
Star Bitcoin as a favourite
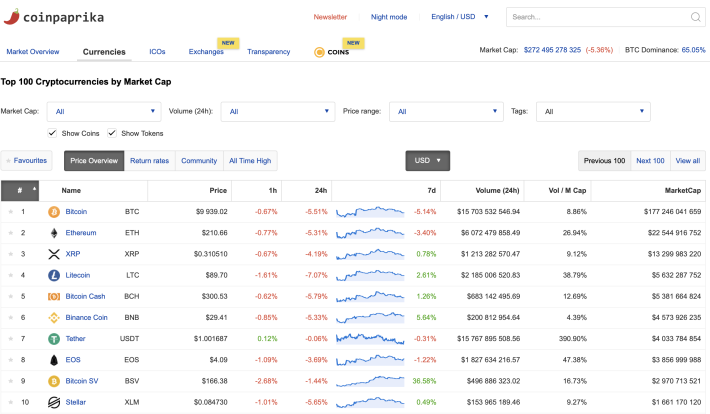point(10,212)
